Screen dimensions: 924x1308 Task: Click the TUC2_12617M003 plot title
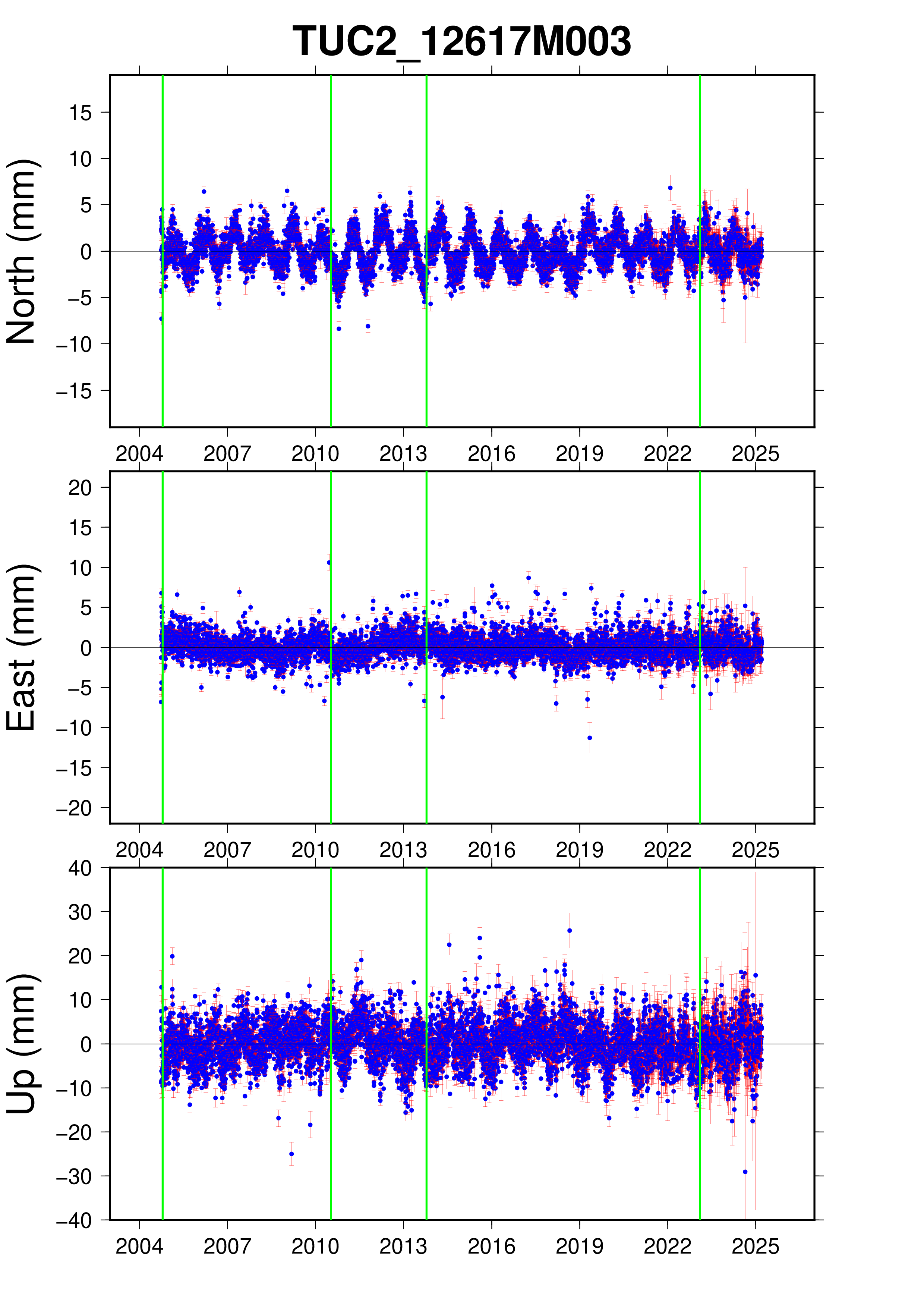pos(462,42)
